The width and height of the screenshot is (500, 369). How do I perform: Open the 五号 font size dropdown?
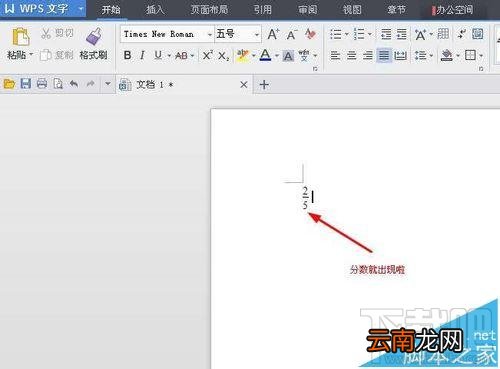pyautogui.click(x=257, y=34)
